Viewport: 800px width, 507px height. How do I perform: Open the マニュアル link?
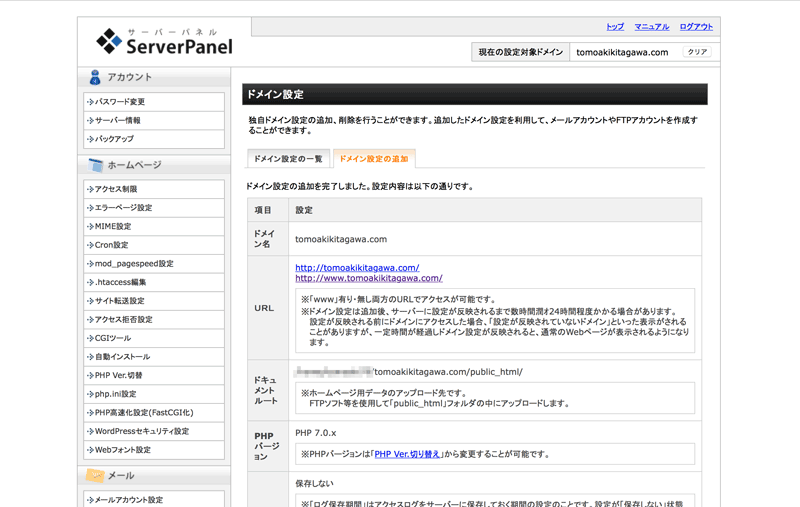pyautogui.click(x=652, y=27)
